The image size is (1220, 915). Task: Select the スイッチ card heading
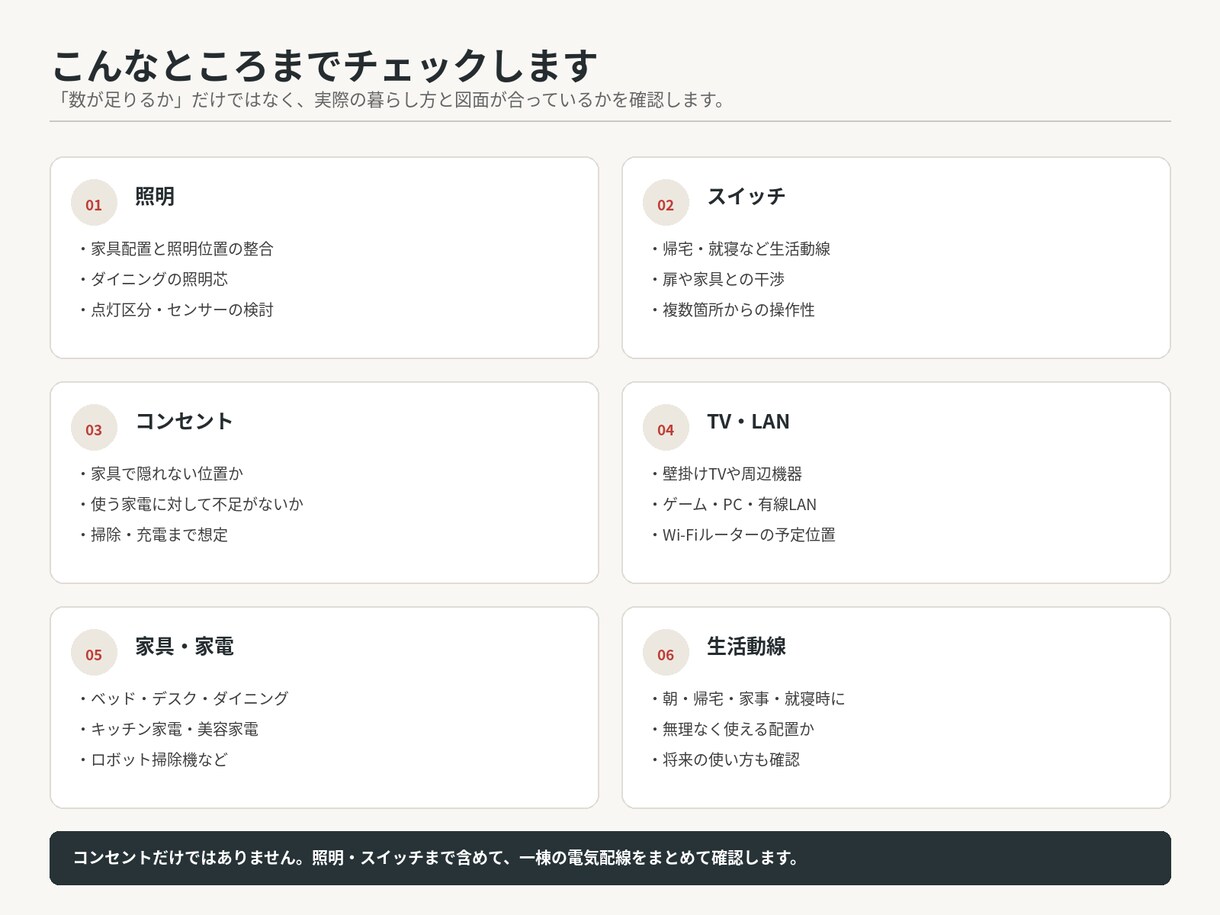click(x=746, y=196)
